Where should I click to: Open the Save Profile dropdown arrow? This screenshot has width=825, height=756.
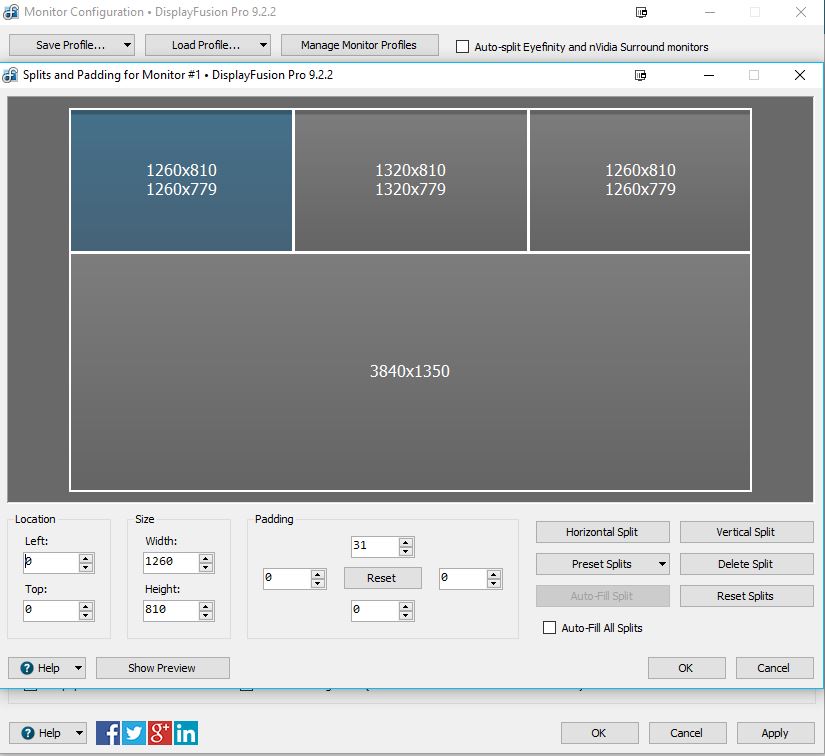[x=127, y=45]
